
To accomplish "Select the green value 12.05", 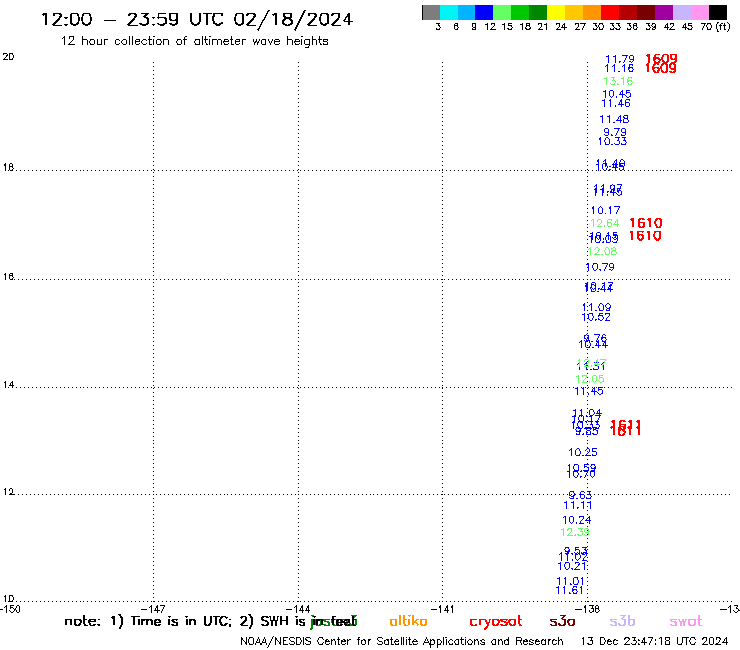I will point(589,379).
